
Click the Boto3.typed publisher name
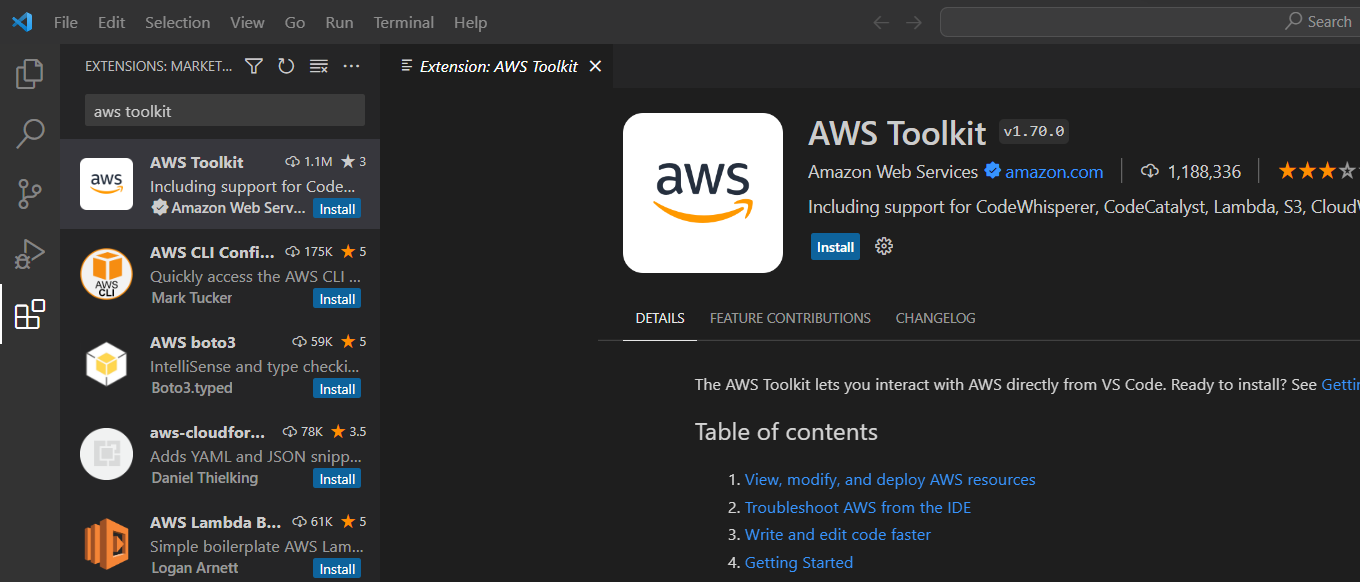pyautogui.click(x=192, y=388)
